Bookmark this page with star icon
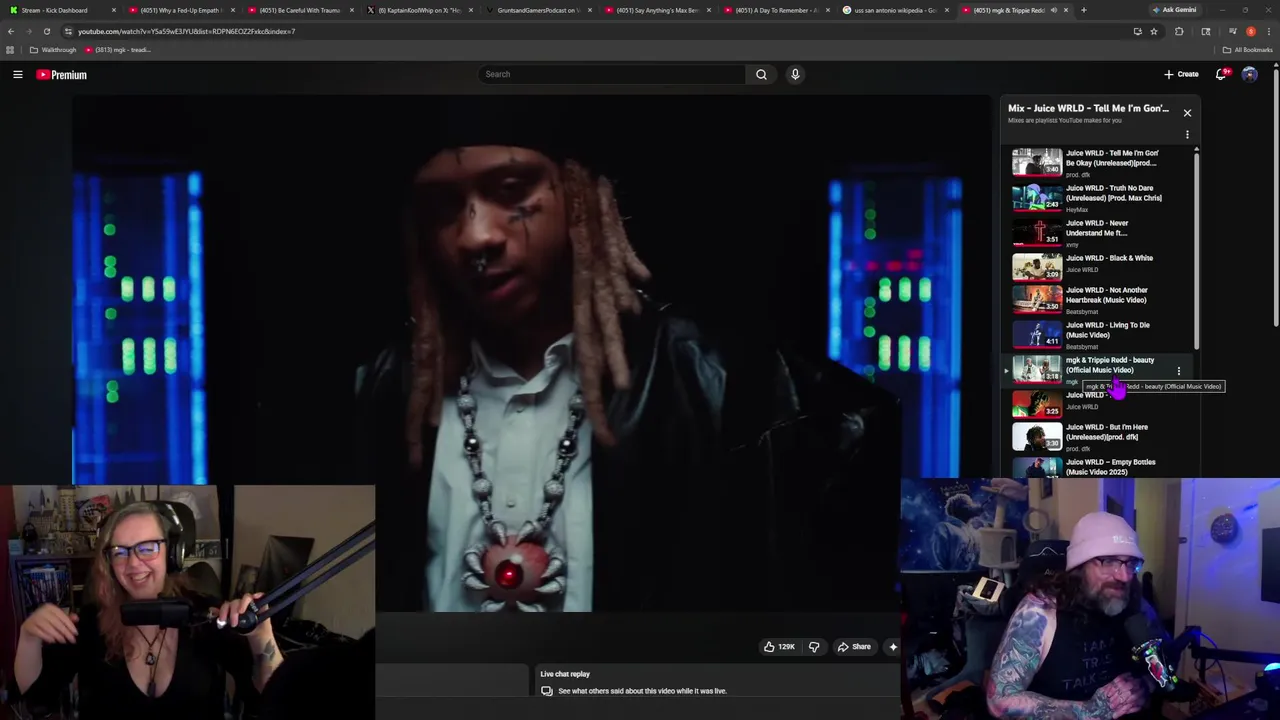Viewport: 1280px width, 720px height. tap(1154, 31)
